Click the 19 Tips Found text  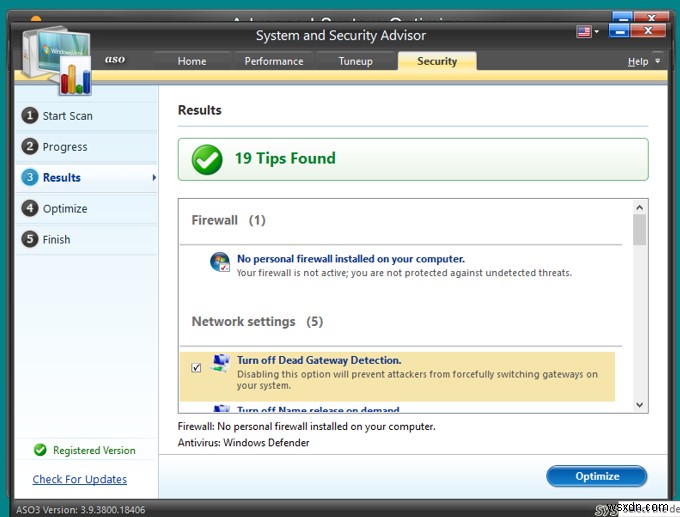click(285, 158)
